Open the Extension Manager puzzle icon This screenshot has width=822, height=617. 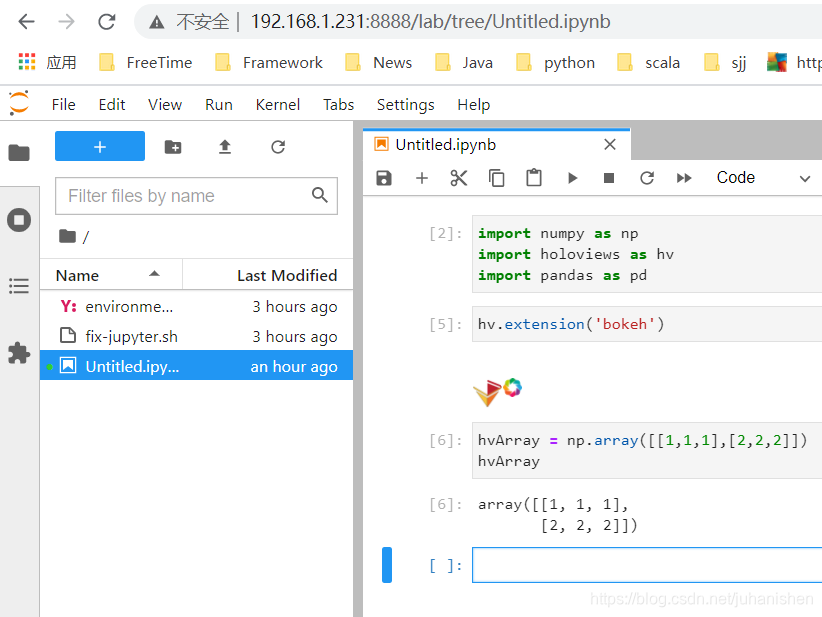tap(19, 353)
